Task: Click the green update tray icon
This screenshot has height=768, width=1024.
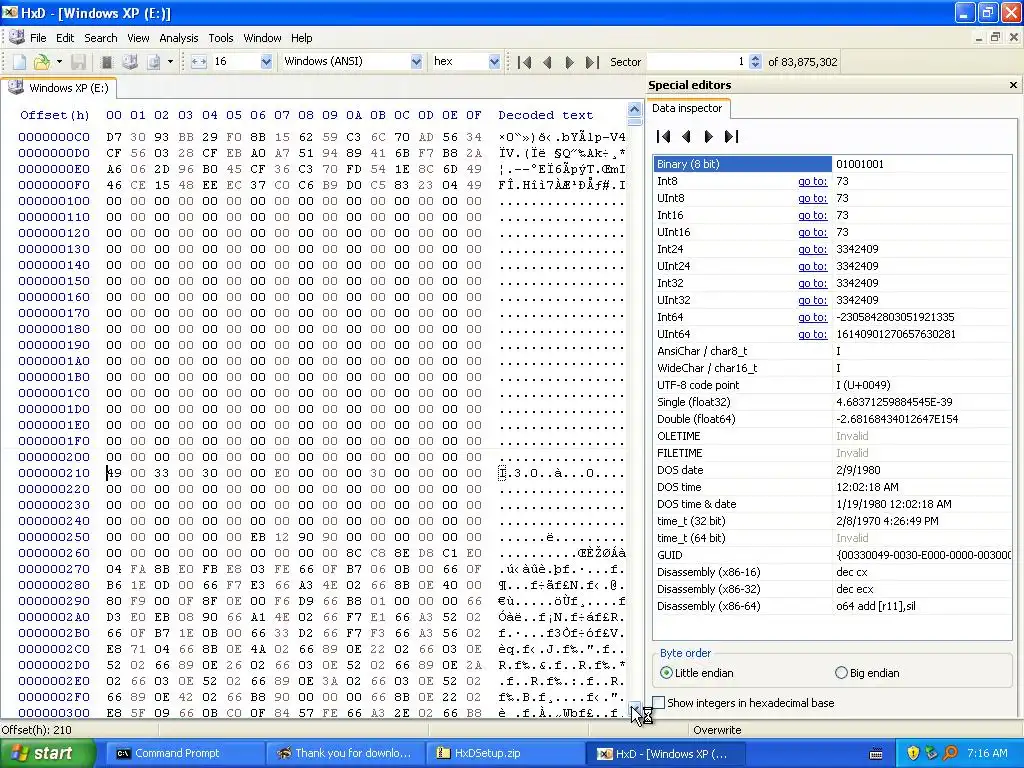Action: (931, 753)
